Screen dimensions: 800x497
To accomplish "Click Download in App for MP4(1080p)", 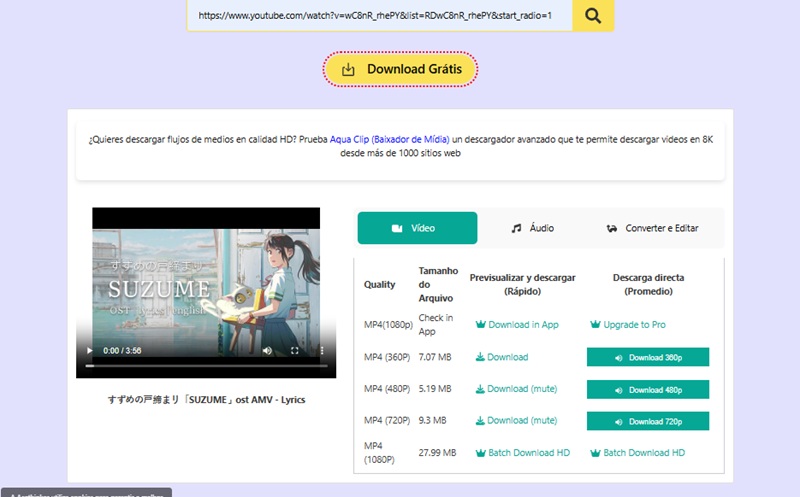I will click(517, 325).
